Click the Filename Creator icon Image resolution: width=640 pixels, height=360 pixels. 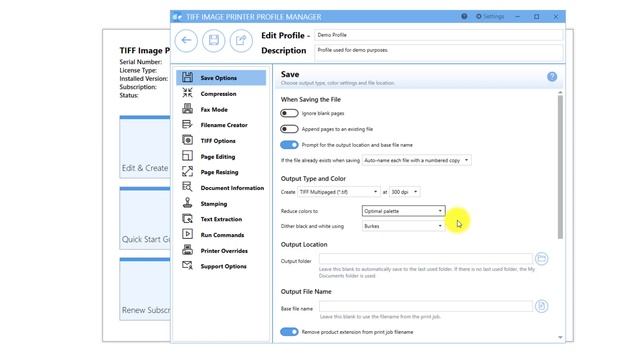pos(187,124)
